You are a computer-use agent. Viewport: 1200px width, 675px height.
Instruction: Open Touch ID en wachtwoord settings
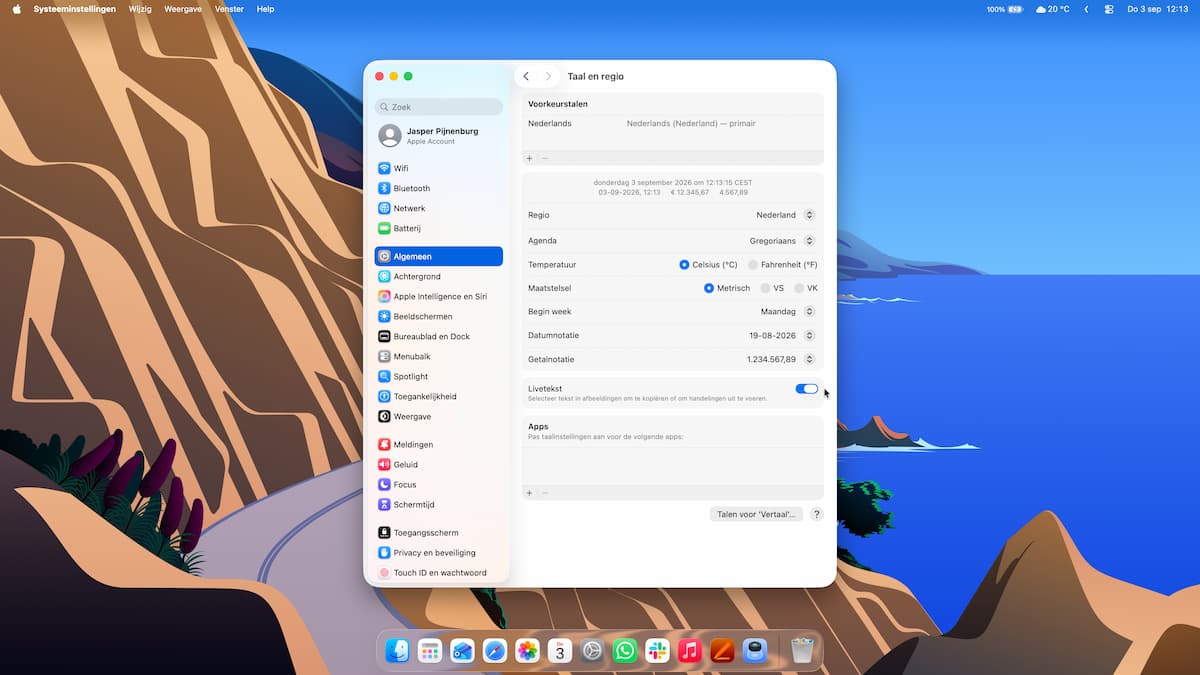pyautogui.click(x=438, y=572)
